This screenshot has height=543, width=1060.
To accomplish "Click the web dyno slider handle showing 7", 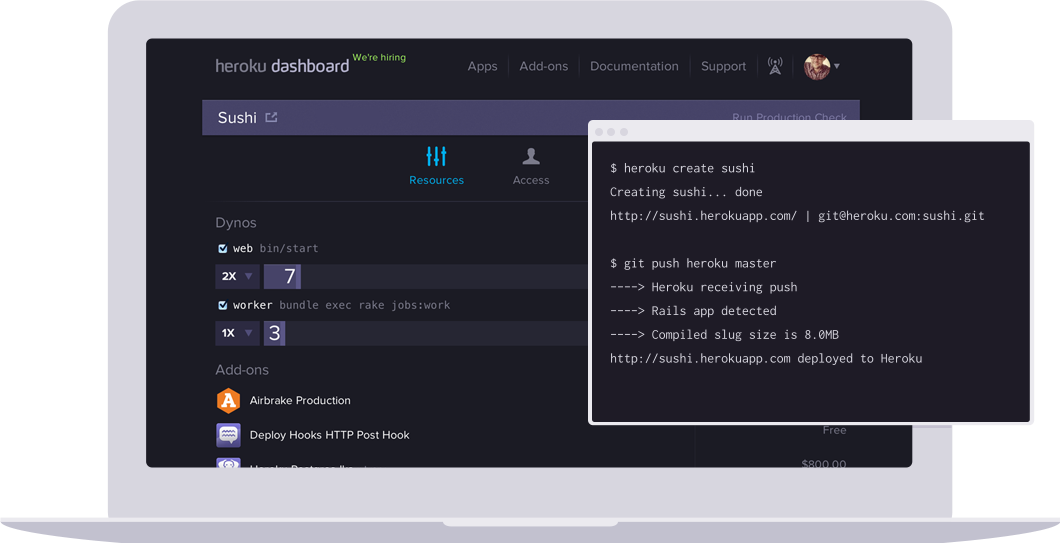I will (x=283, y=277).
